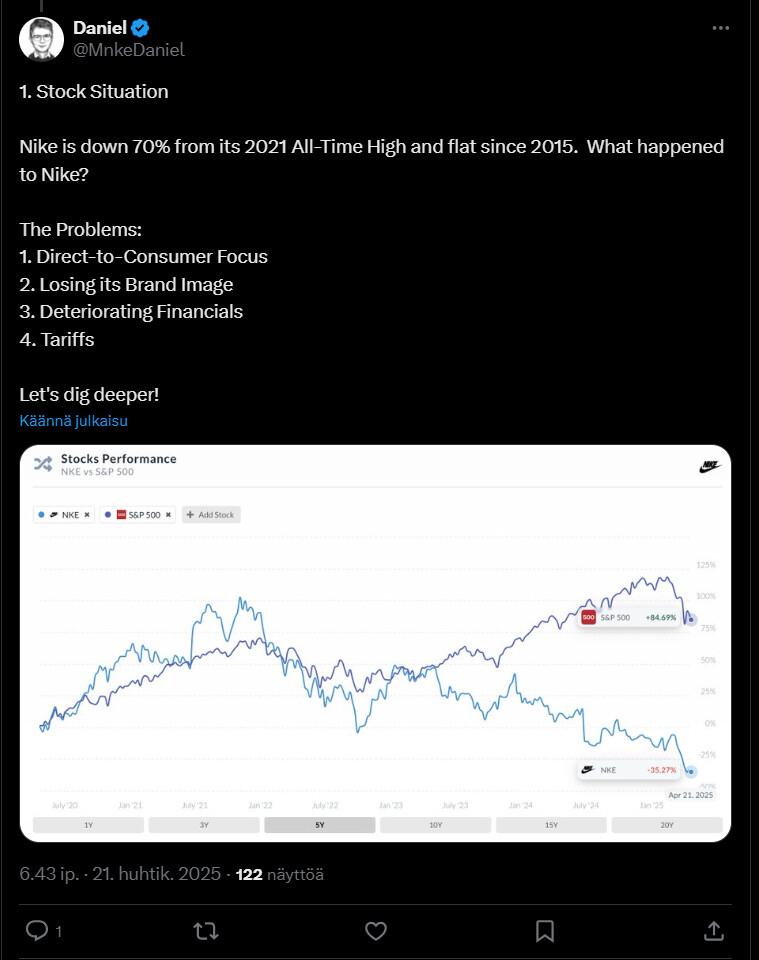Switch to the 15Y time range
Screen dimensions: 759x960
(551, 825)
